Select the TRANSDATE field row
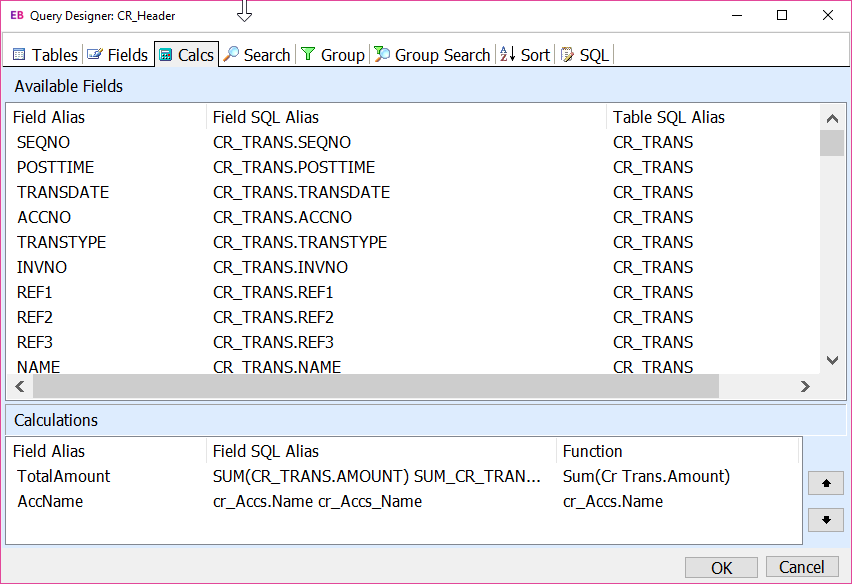Image resolution: width=852 pixels, height=584 pixels. point(63,192)
